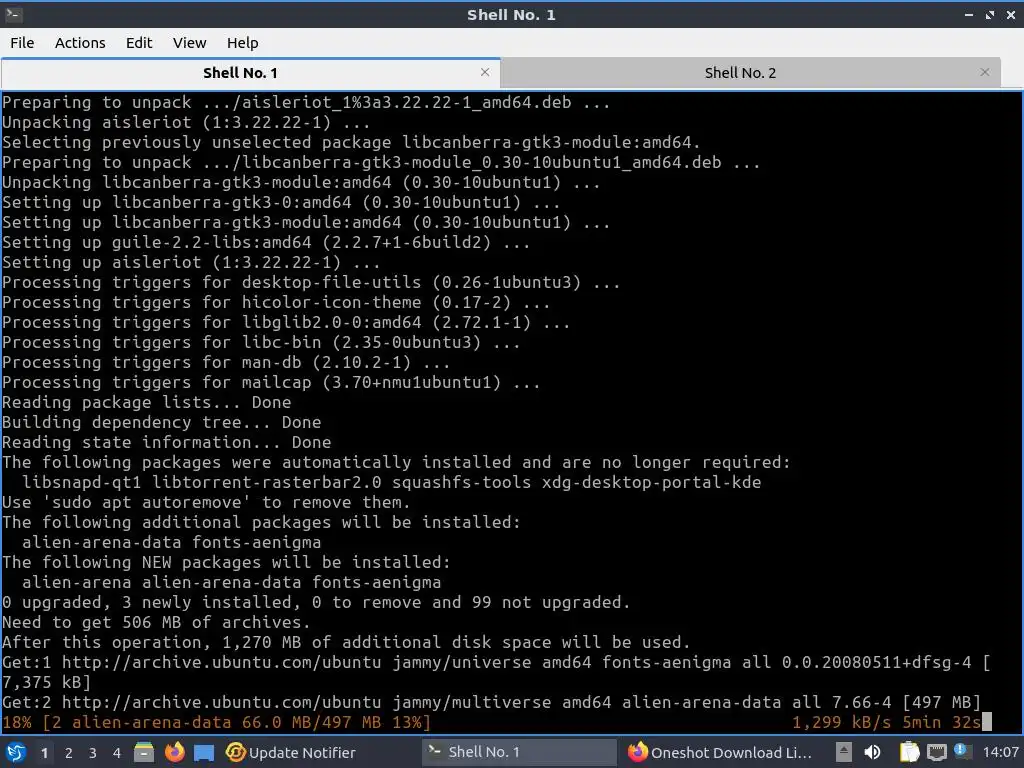This screenshot has width=1024, height=768.
Task: Open the File menu
Action: point(22,42)
